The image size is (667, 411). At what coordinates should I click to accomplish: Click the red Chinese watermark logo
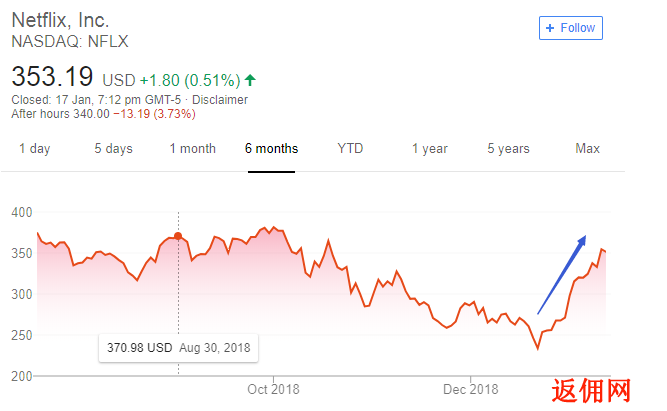coord(591,391)
